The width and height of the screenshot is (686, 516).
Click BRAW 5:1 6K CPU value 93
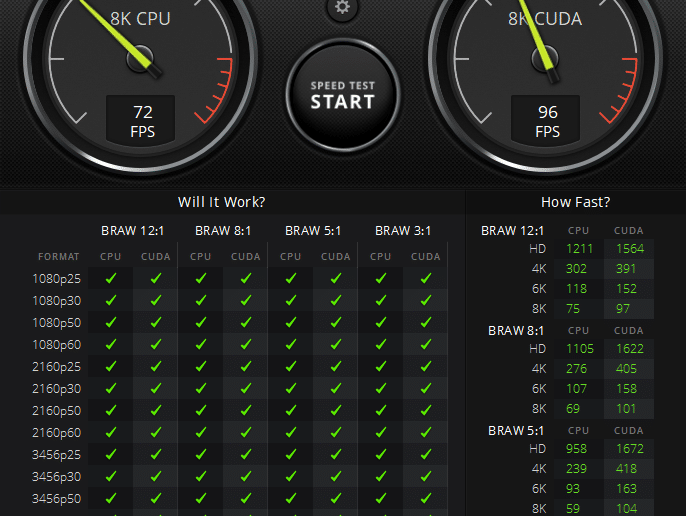click(x=573, y=489)
